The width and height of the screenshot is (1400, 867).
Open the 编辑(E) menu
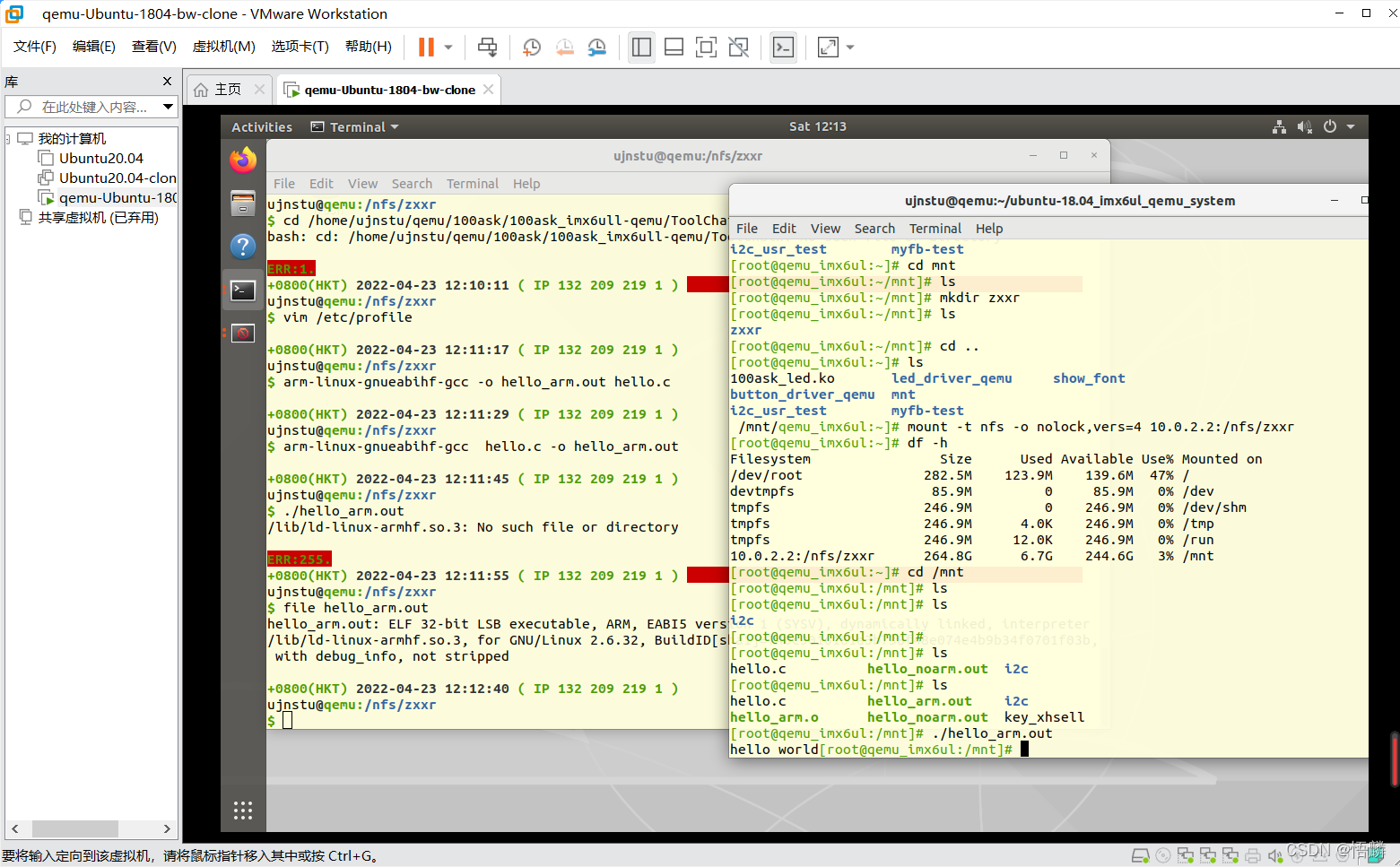pyautogui.click(x=94, y=47)
